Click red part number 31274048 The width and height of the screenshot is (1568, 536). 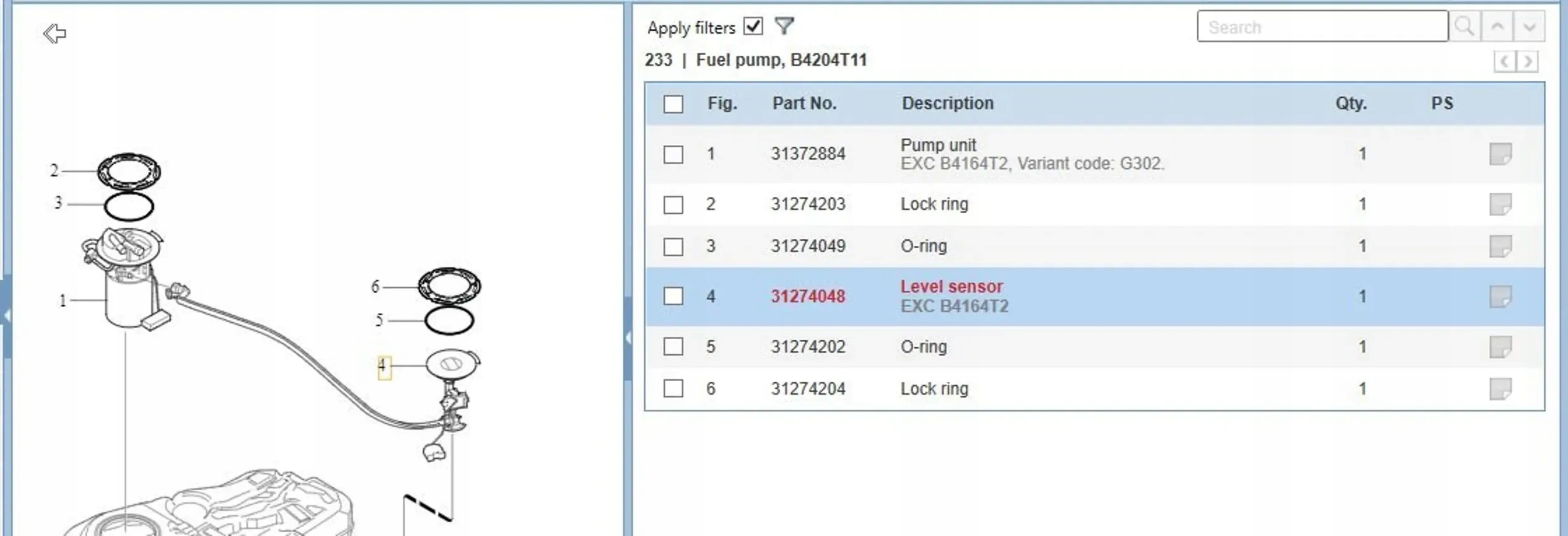tap(808, 297)
